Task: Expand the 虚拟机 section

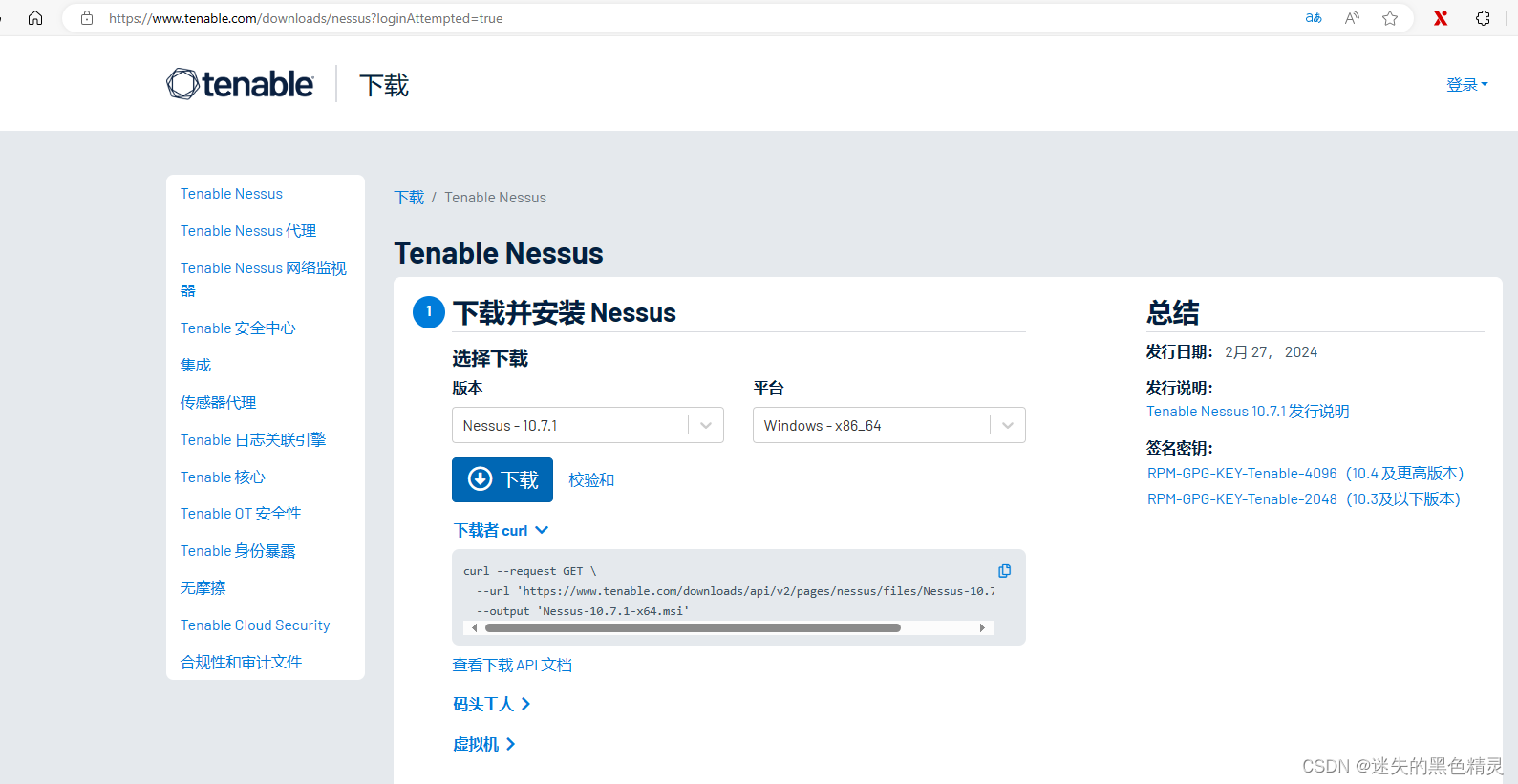Action: pyautogui.click(x=484, y=744)
